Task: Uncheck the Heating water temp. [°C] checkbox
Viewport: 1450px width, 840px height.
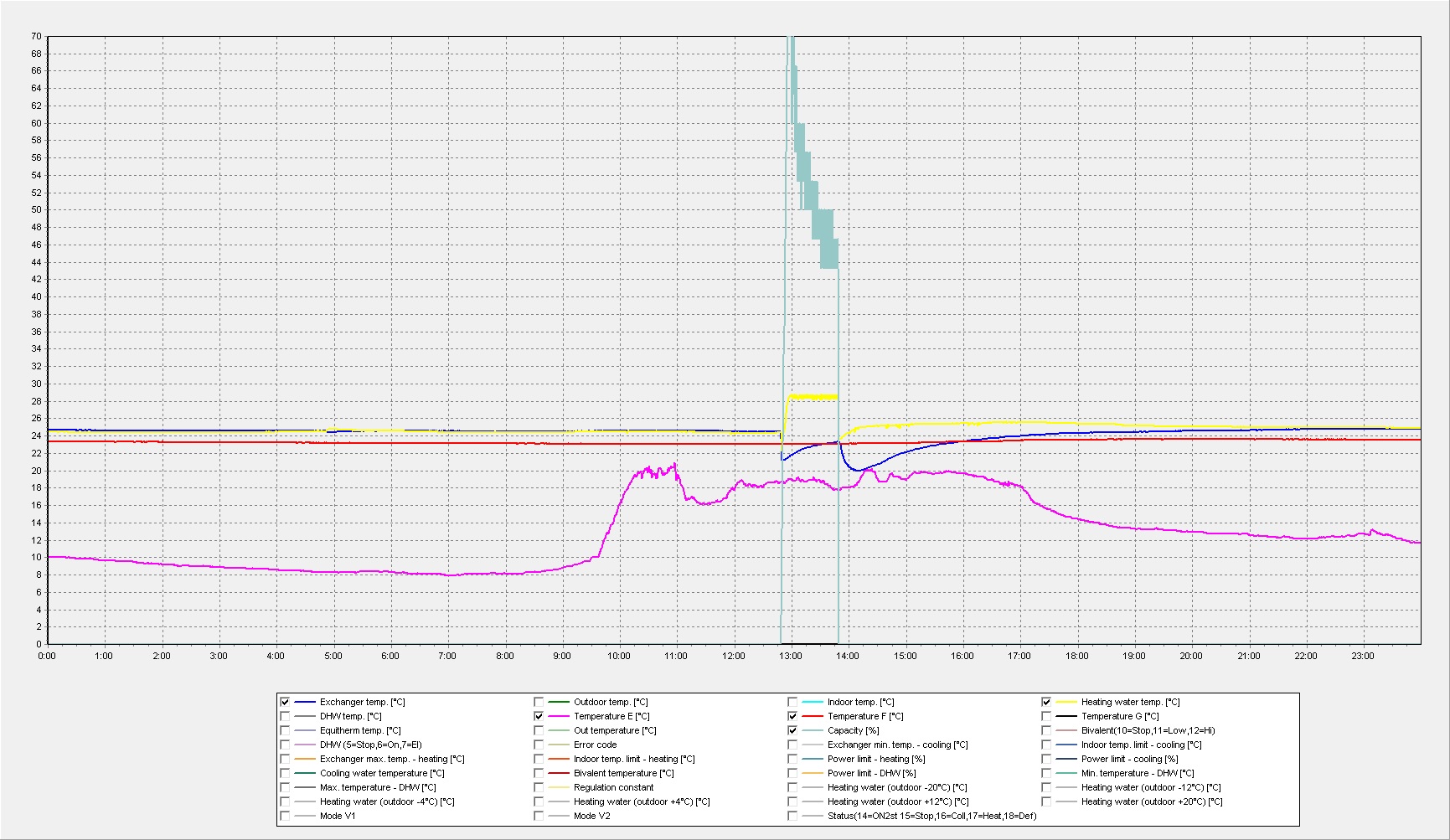Action: 1046,702
